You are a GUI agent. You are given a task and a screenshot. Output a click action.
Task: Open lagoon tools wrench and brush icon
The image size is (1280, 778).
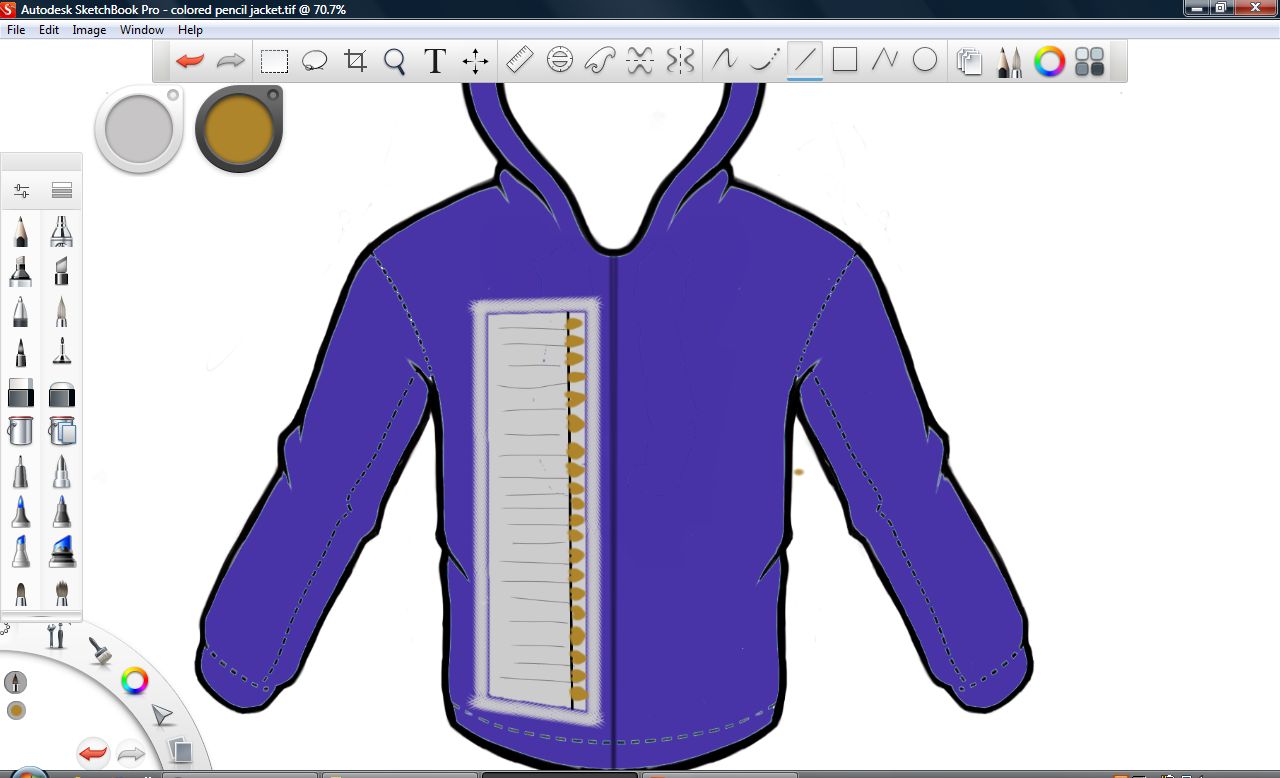pos(57,635)
